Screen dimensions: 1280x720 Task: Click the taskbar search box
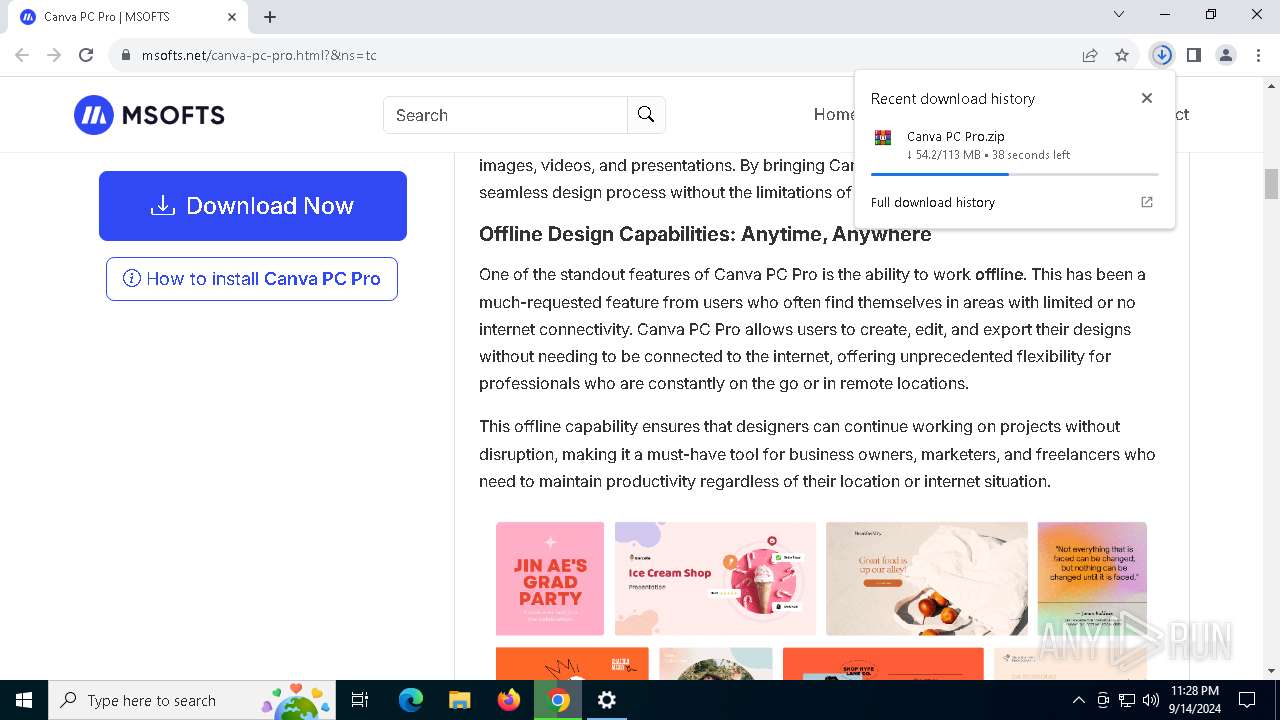pos(192,700)
